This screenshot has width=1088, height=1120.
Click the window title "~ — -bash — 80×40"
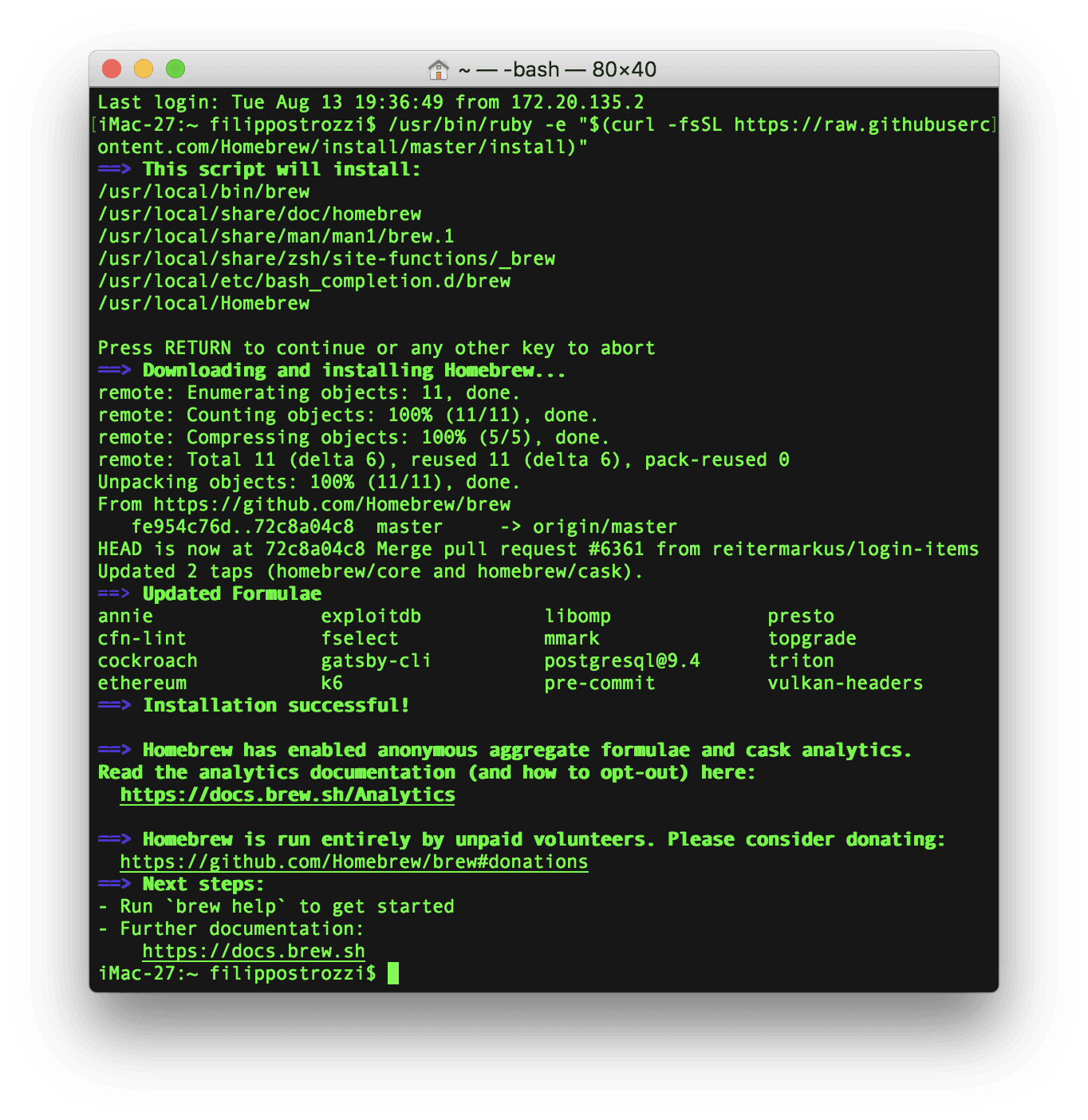pos(558,69)
